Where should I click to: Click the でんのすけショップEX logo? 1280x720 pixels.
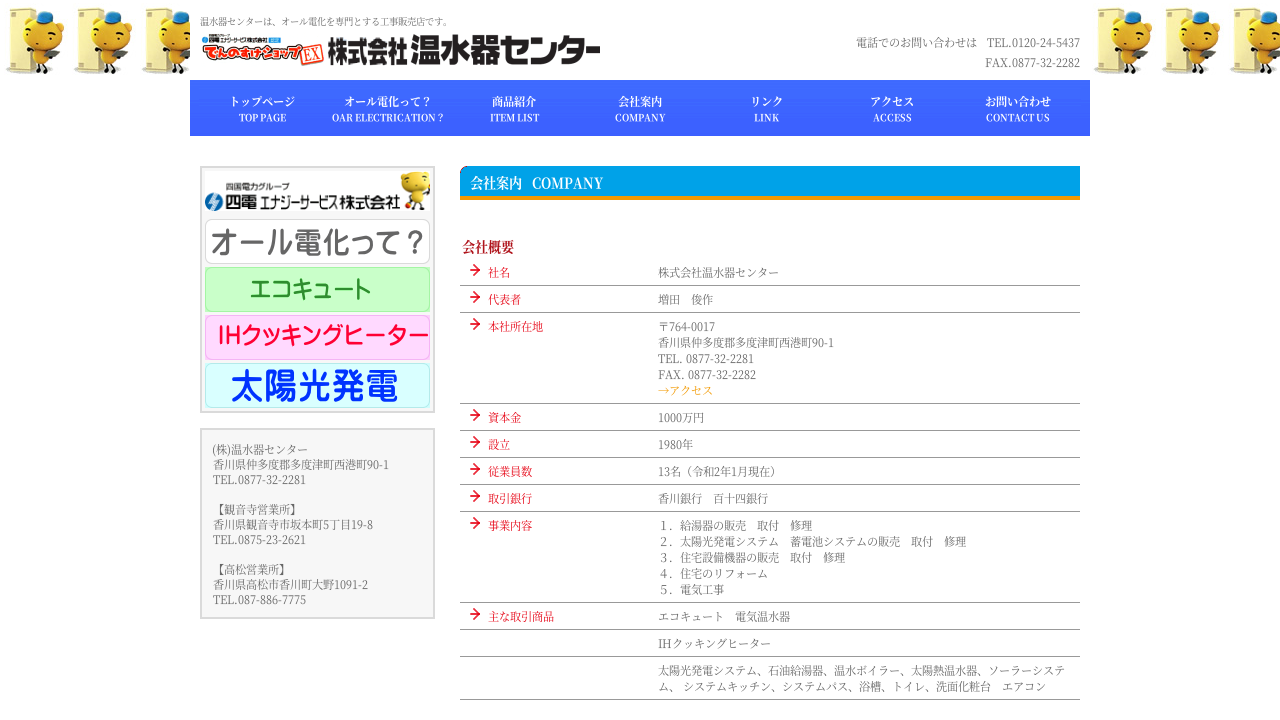click(x=262, y=51)
